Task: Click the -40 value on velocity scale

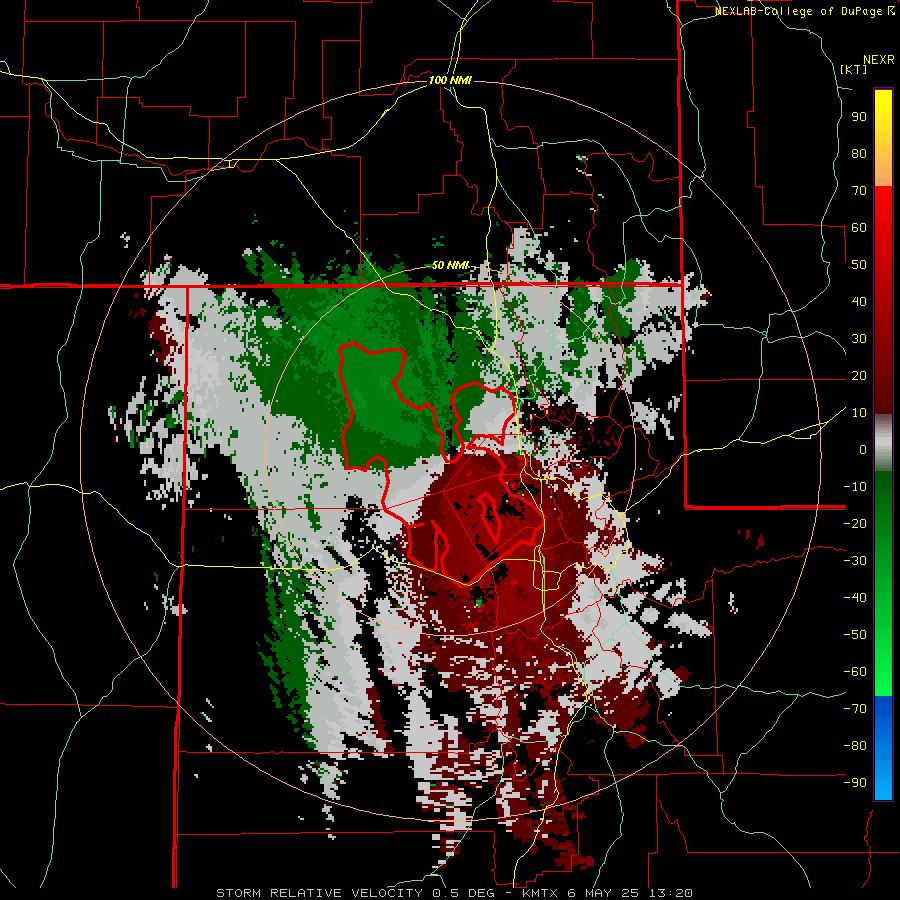Action: click(x=855, y=598)
